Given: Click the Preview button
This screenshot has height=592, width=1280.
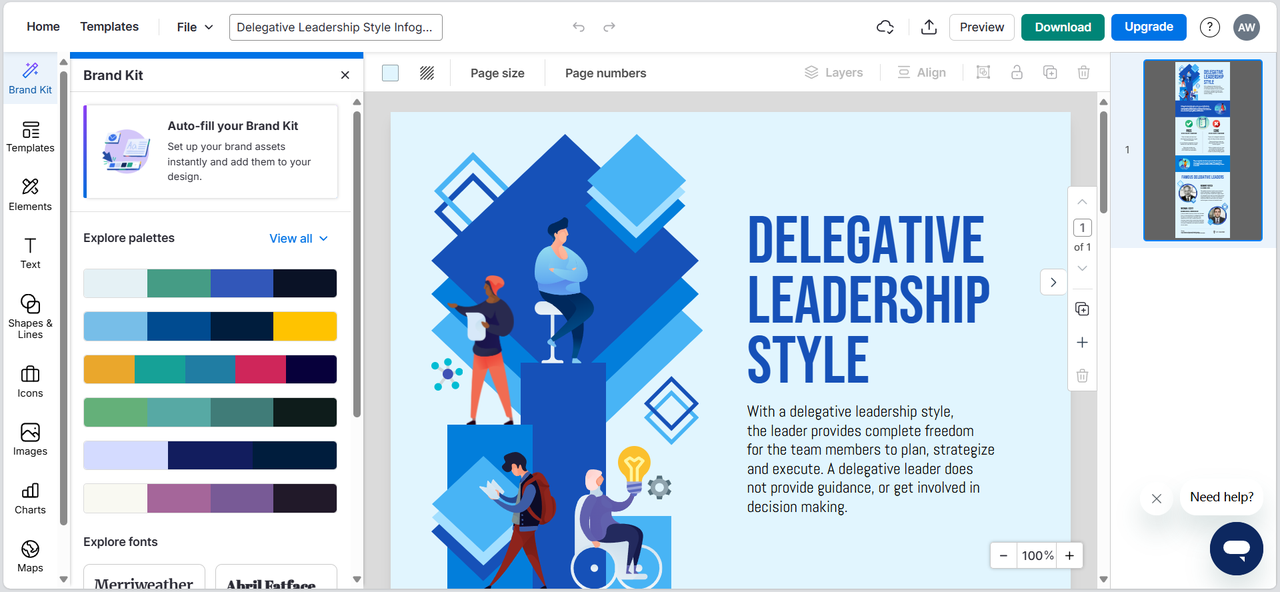Looking at the screenshot, I should pyautogui.click(x=982, y=27).
